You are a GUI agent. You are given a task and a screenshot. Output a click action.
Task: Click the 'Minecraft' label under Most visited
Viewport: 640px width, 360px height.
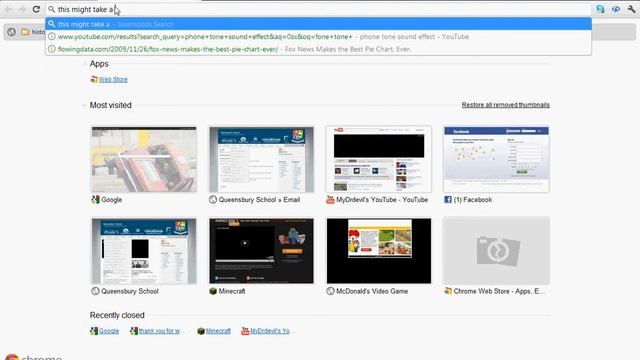pyautogui.click(x=232, y=291)
